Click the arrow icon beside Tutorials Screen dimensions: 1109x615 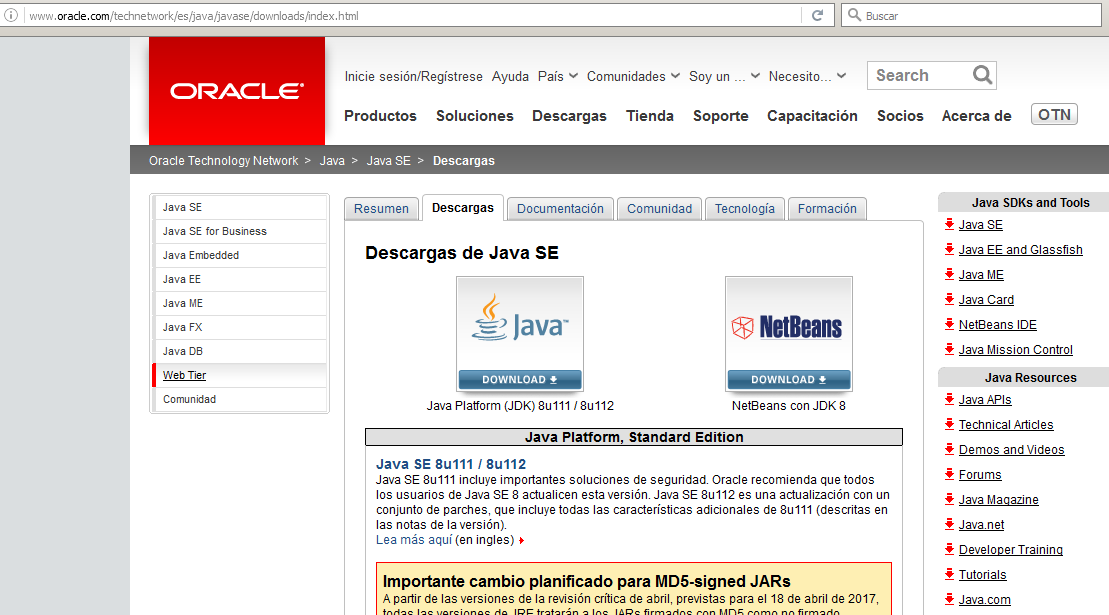tap(949, 575)
